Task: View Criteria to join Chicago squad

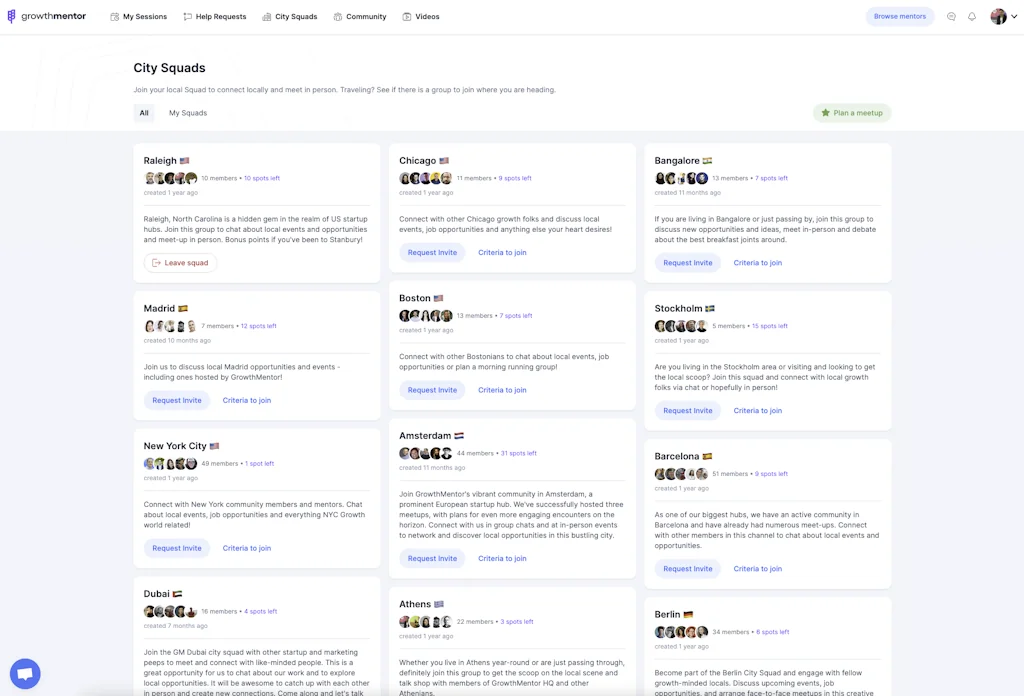Action: pos(501,252)
